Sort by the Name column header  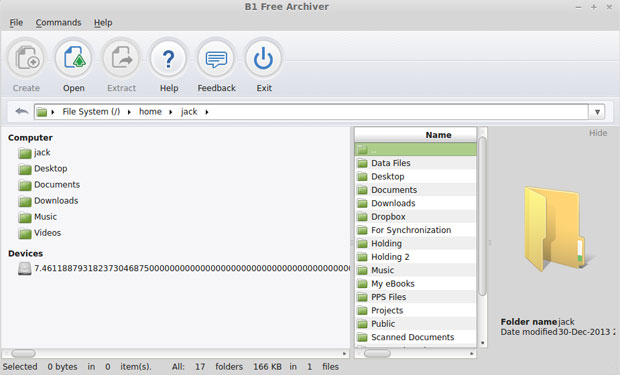pyautogui.click(x=416, y=134)
